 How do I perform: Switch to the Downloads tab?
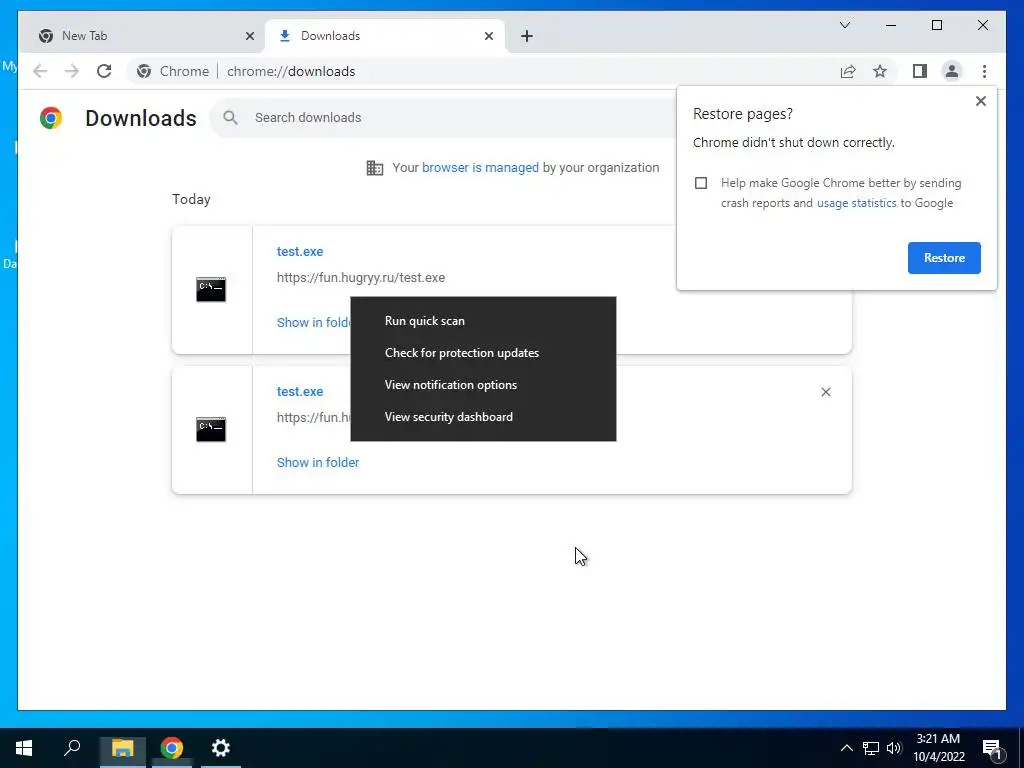pos(385,36)
